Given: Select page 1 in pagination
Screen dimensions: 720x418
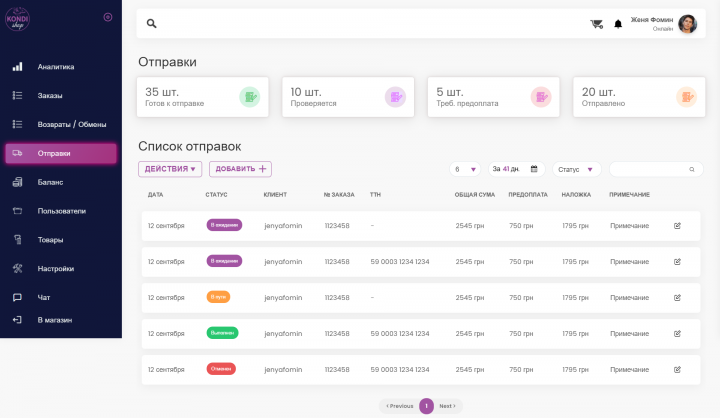Looking at the screenshot, I should pyautogui.click(x=426, y=406).
